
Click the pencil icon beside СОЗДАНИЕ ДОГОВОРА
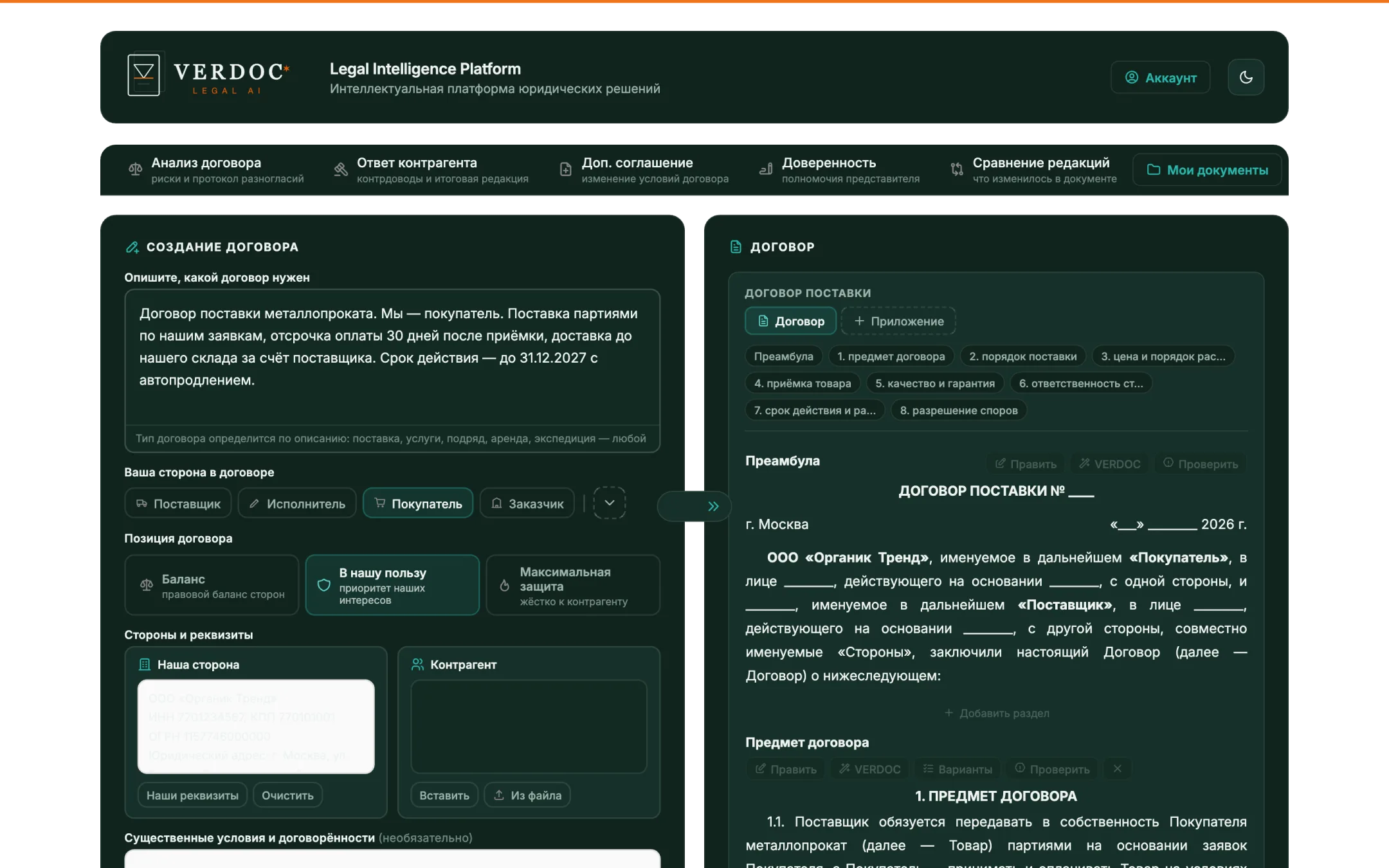pos(132,247)
